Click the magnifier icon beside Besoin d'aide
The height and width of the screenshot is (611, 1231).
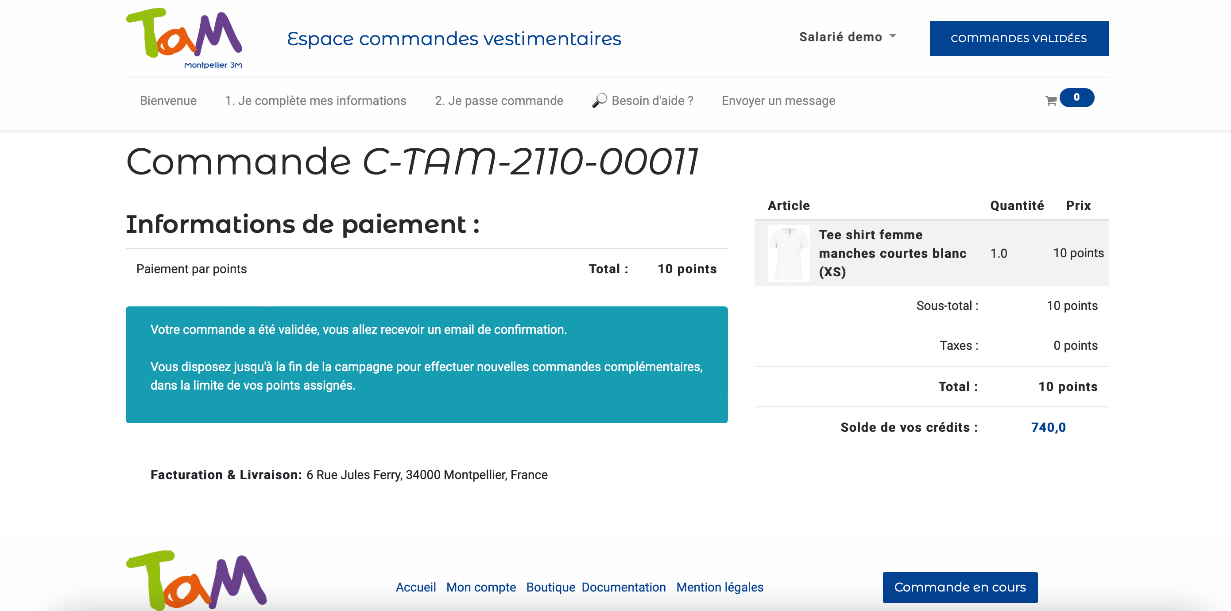[599, 101]
